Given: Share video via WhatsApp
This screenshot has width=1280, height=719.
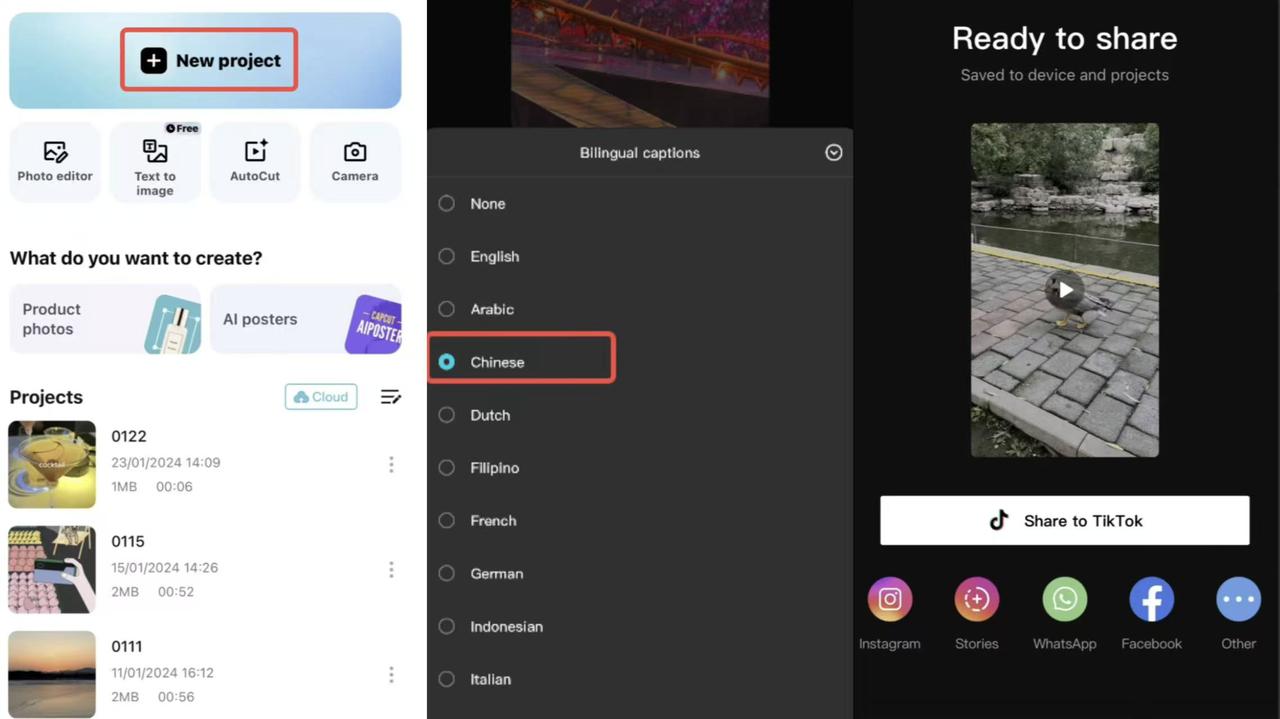Looking at the screenshot, I should click(x=1065, y=600).
